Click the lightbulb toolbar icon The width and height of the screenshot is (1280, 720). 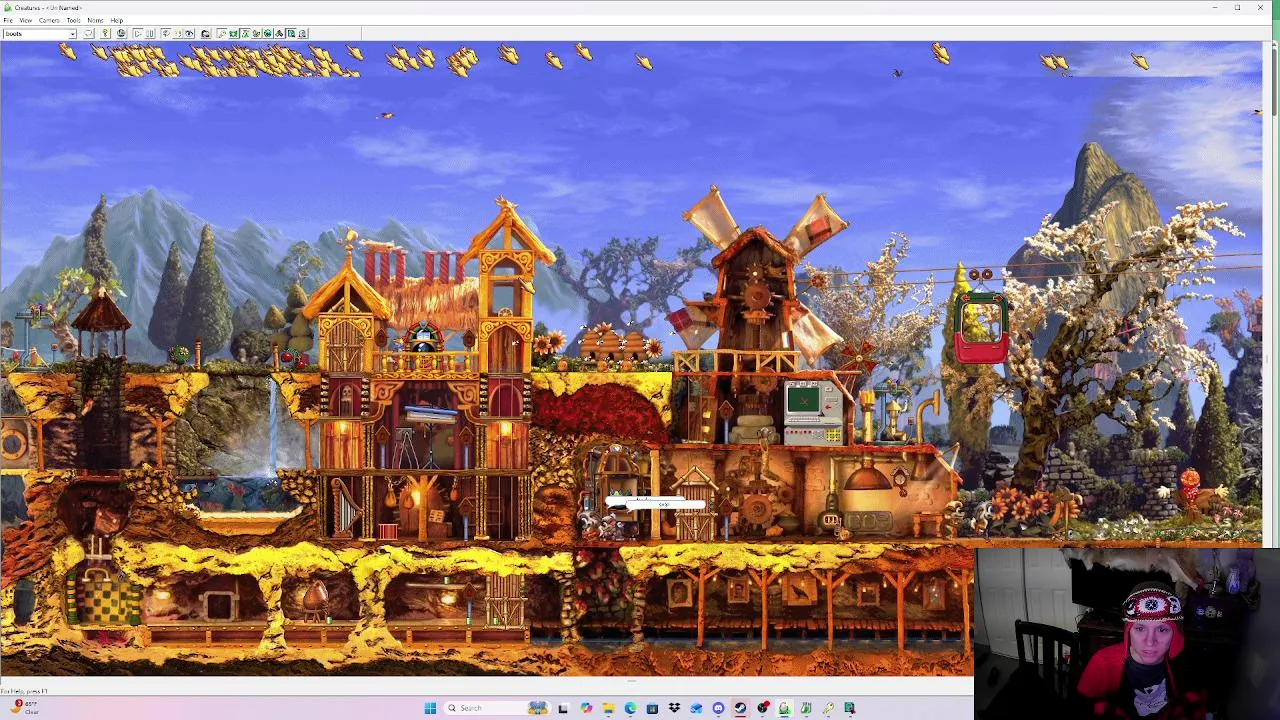click(105, 34)
